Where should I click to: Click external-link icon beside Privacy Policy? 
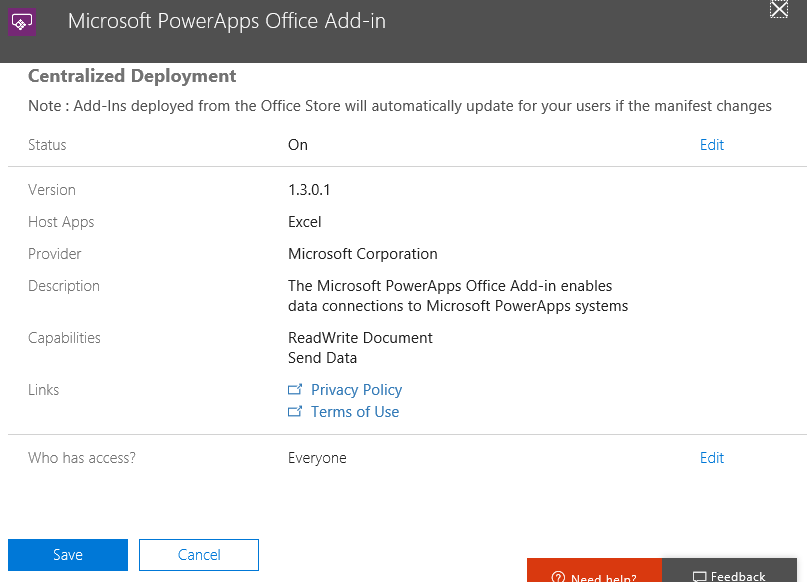pos(295,390)
